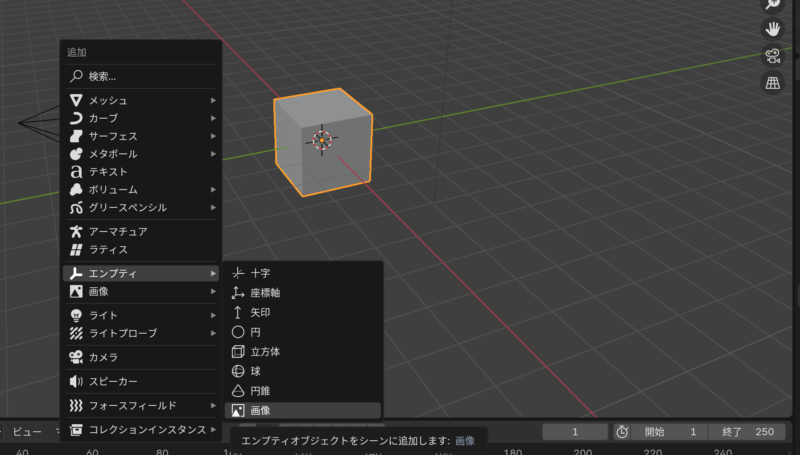The width and height of the screenshot is (800, 455).
Task: Click the pan view hand icon
Action: pyautogui.click(x=772, y=29)
